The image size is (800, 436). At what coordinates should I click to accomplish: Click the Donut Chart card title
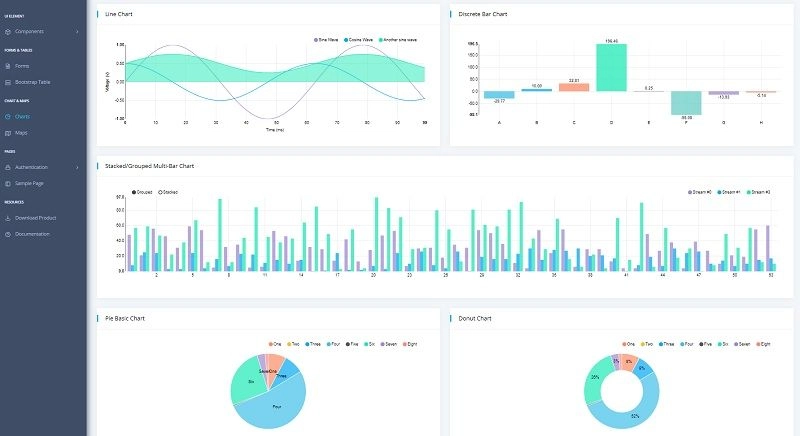tap(475, 319)
